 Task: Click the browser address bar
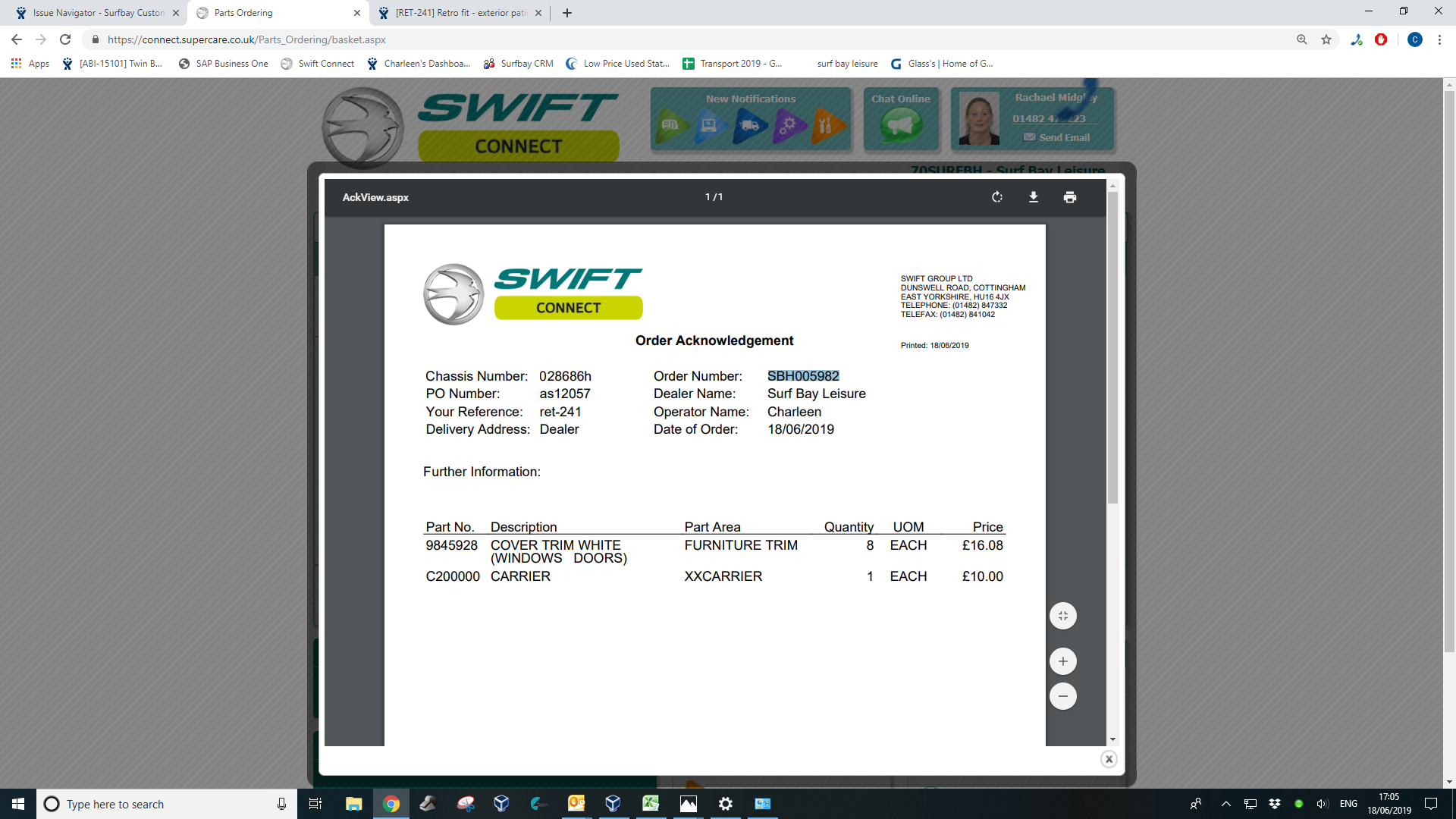tap(682, 39)
